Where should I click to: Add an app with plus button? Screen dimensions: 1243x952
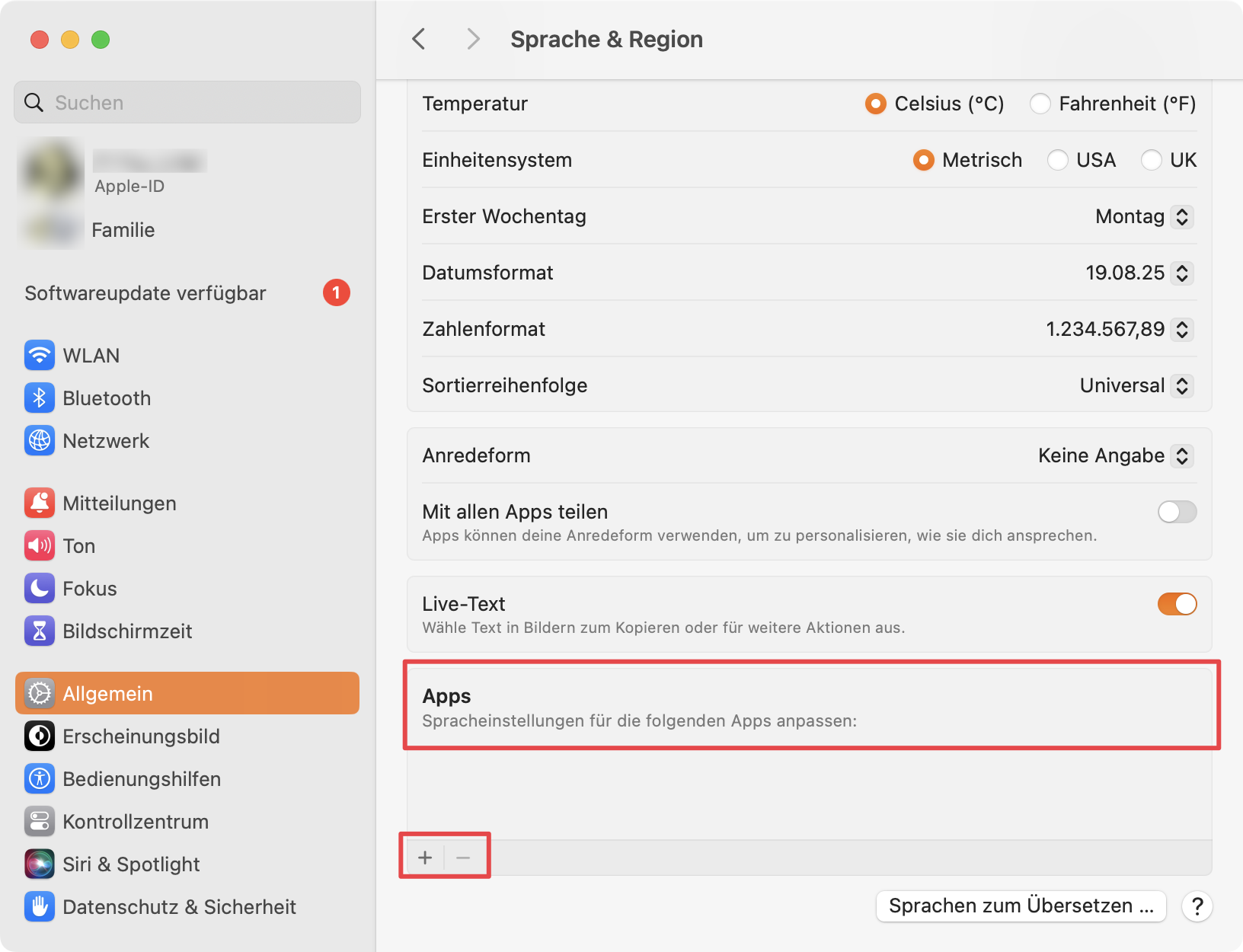tap(425, 858)
